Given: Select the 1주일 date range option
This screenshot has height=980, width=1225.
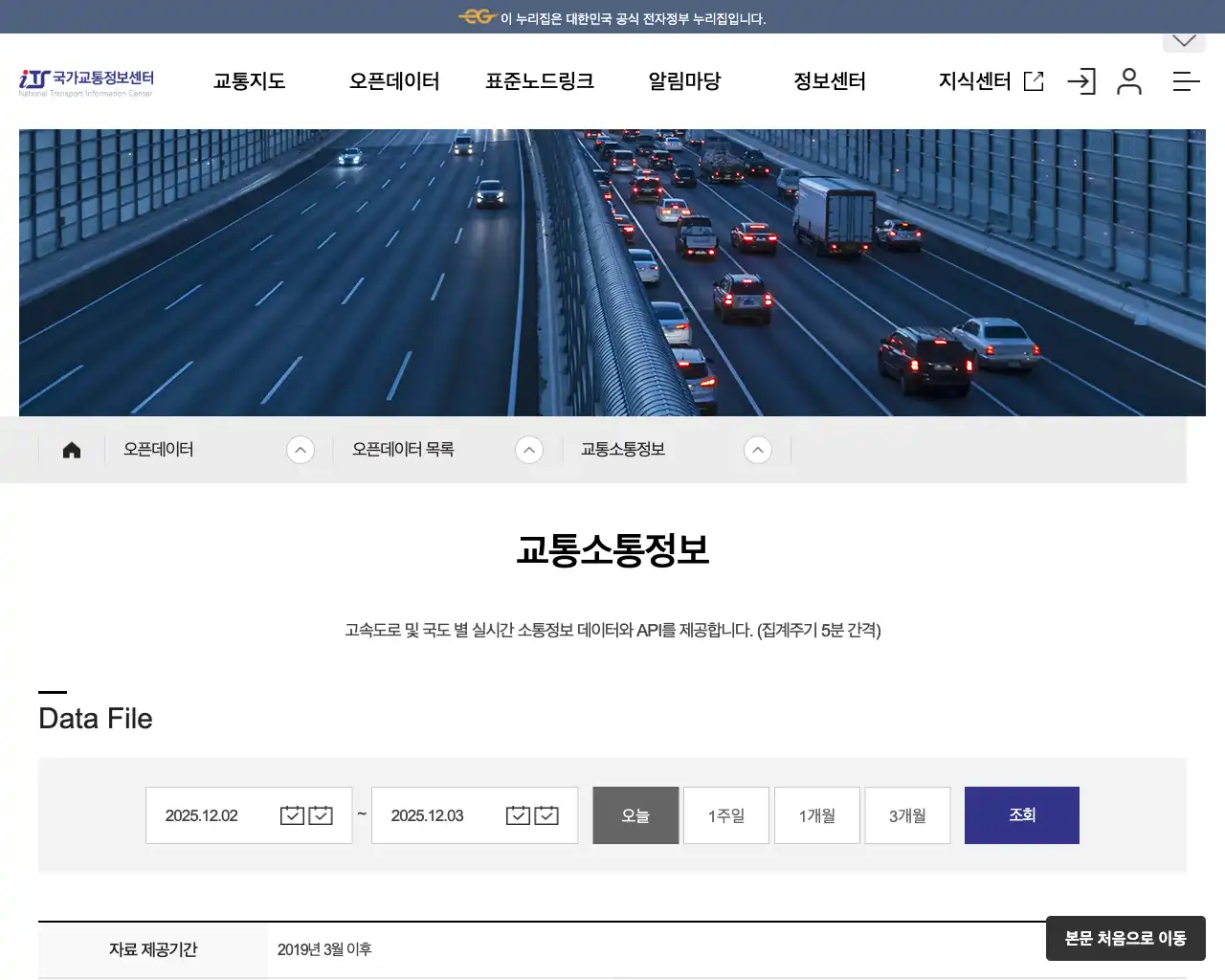Looking at the screenshot, I should click(725, 814).
